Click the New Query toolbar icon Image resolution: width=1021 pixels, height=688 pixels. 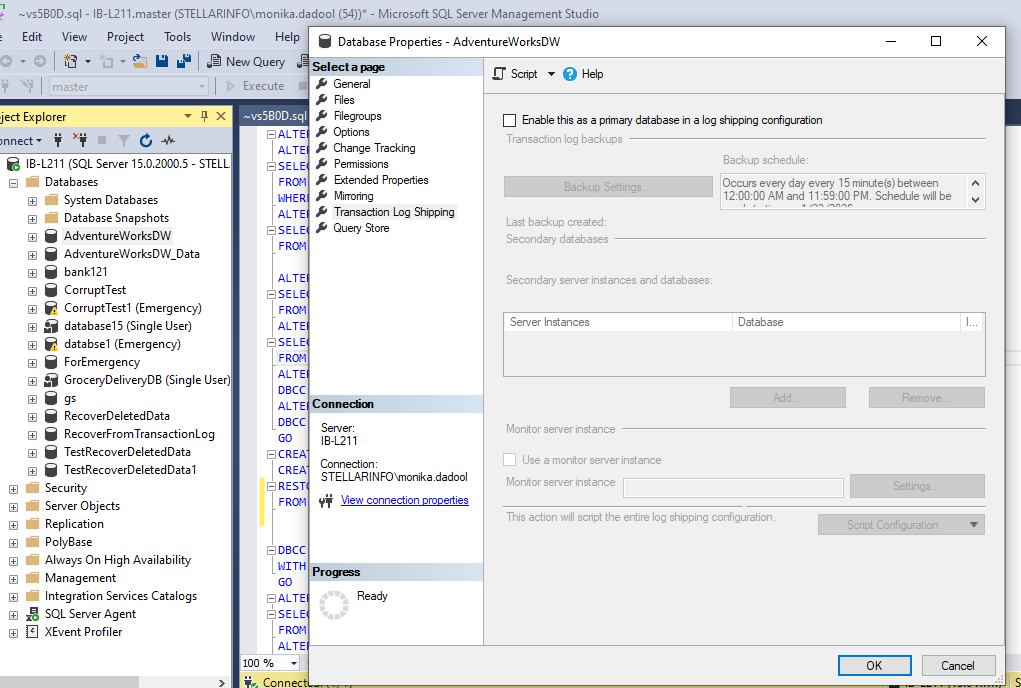point(214,61)
